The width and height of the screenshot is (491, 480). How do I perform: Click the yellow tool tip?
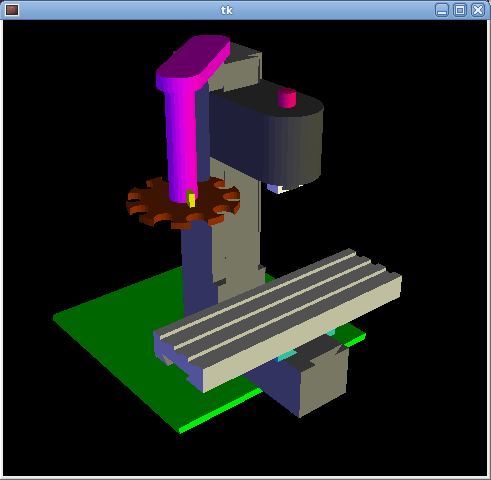(191, 199)
